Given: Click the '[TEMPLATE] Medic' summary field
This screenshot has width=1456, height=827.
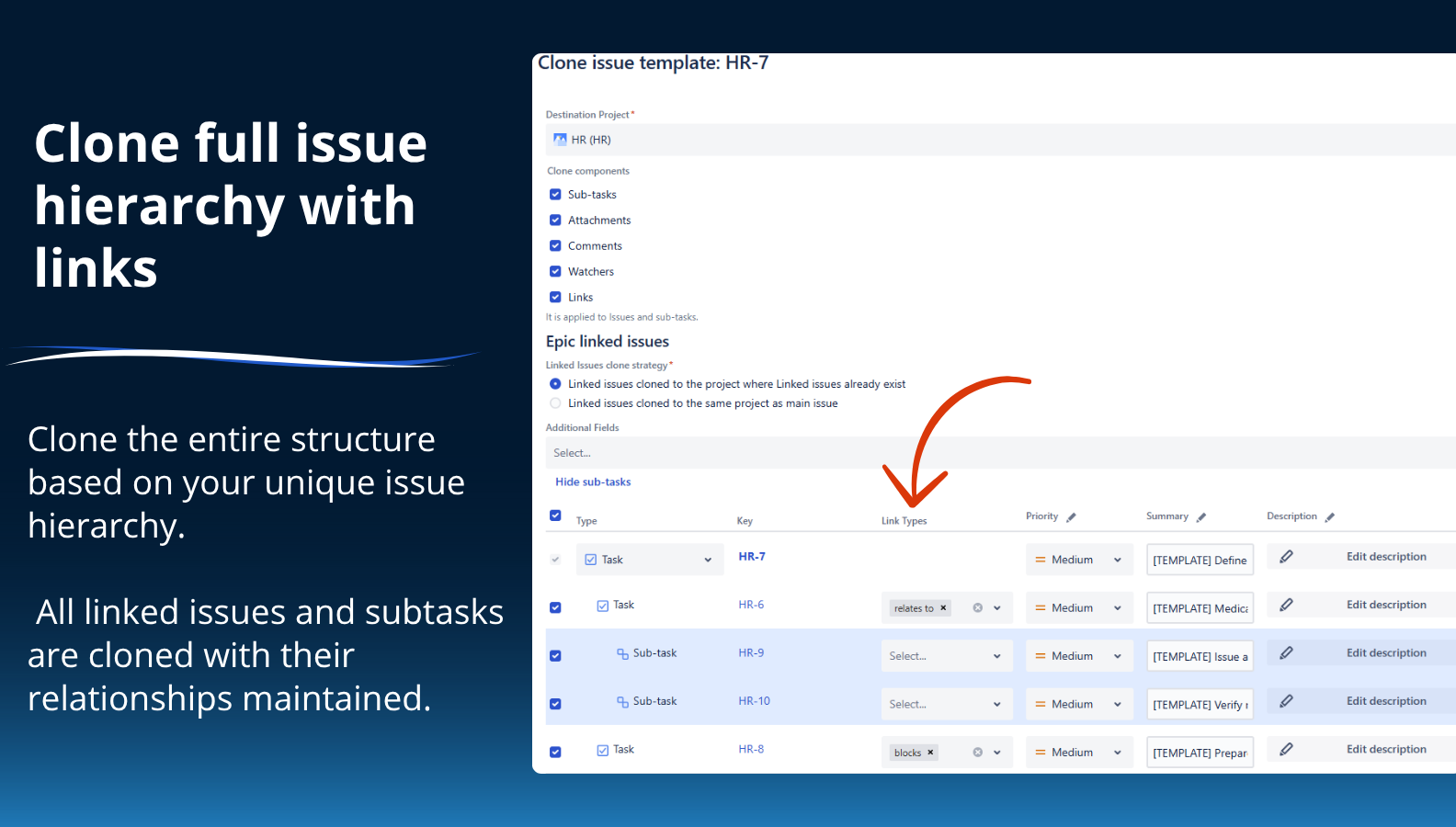Looking at the screenshot, I should 1200,608.
